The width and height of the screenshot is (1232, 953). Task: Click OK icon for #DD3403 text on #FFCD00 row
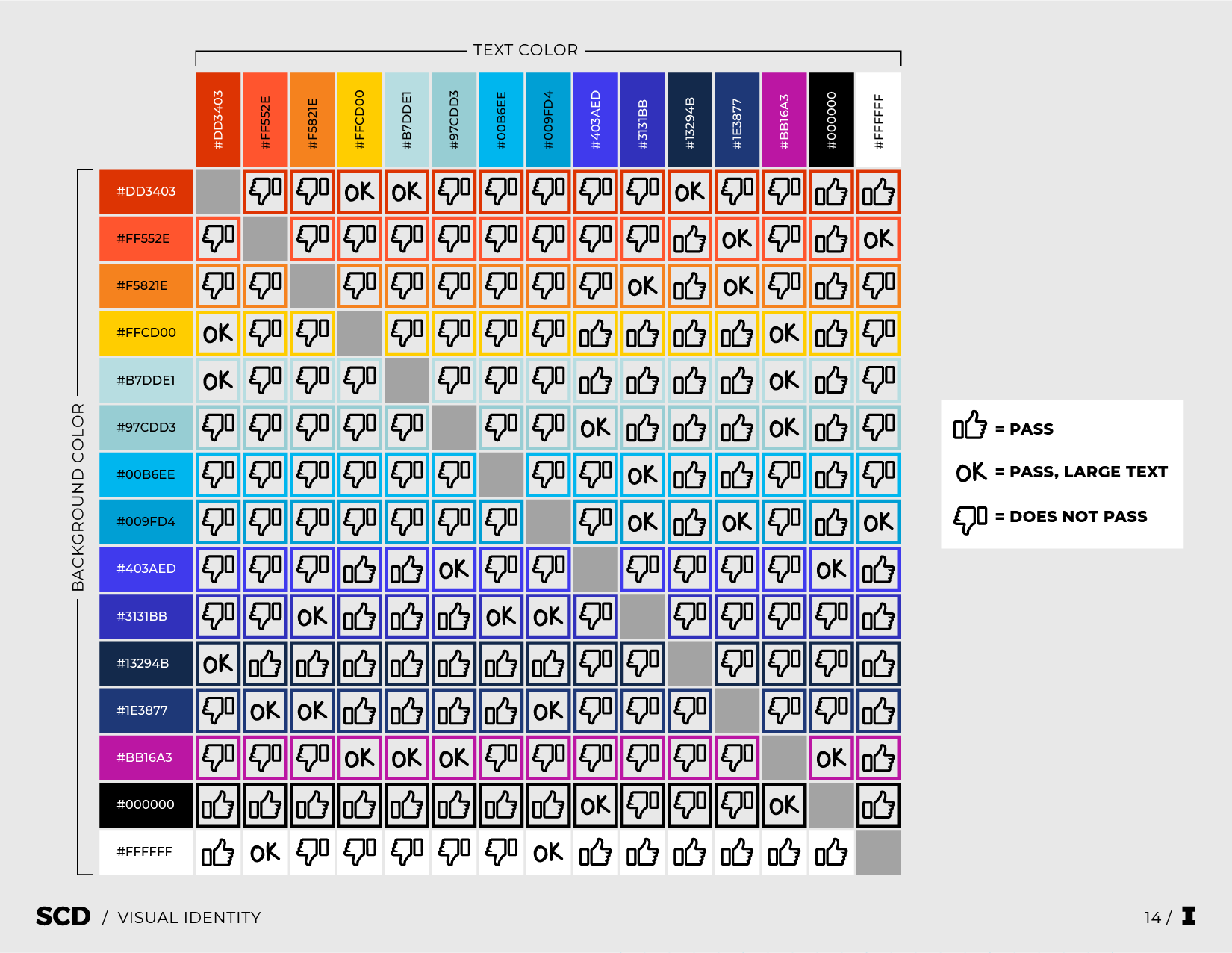point(218,333)
